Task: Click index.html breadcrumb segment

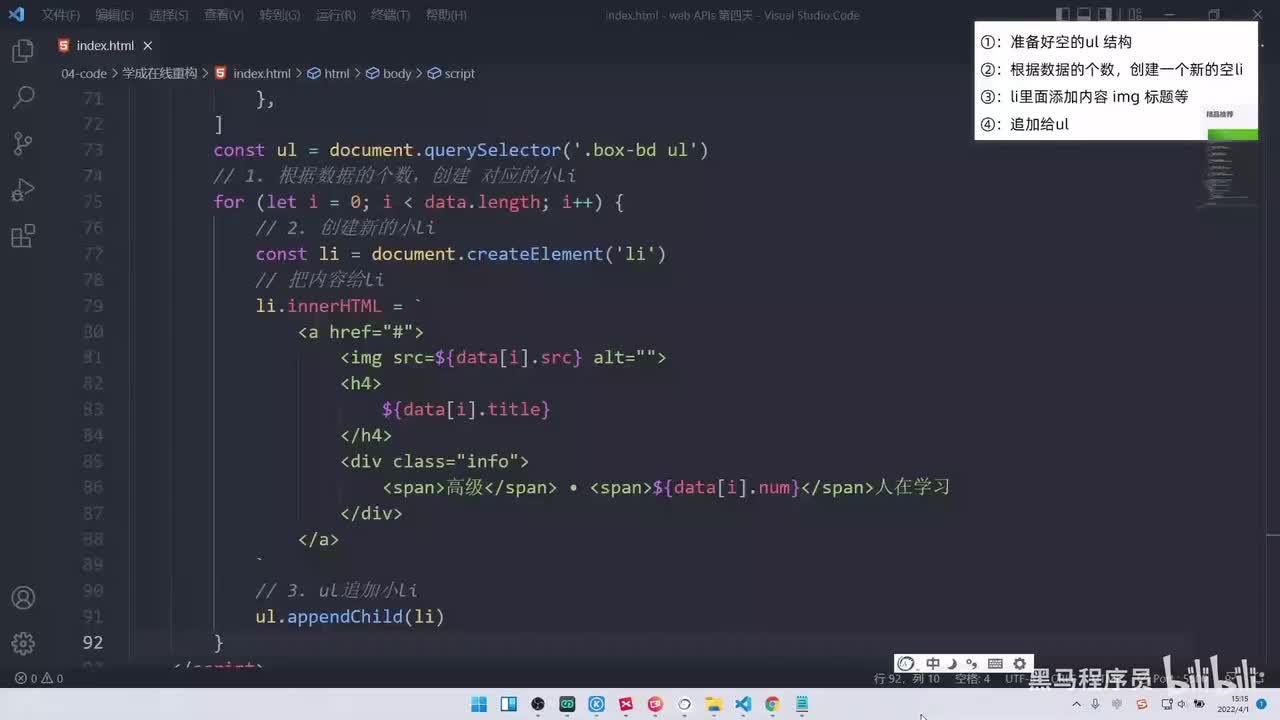Action: tap(253, 74)
